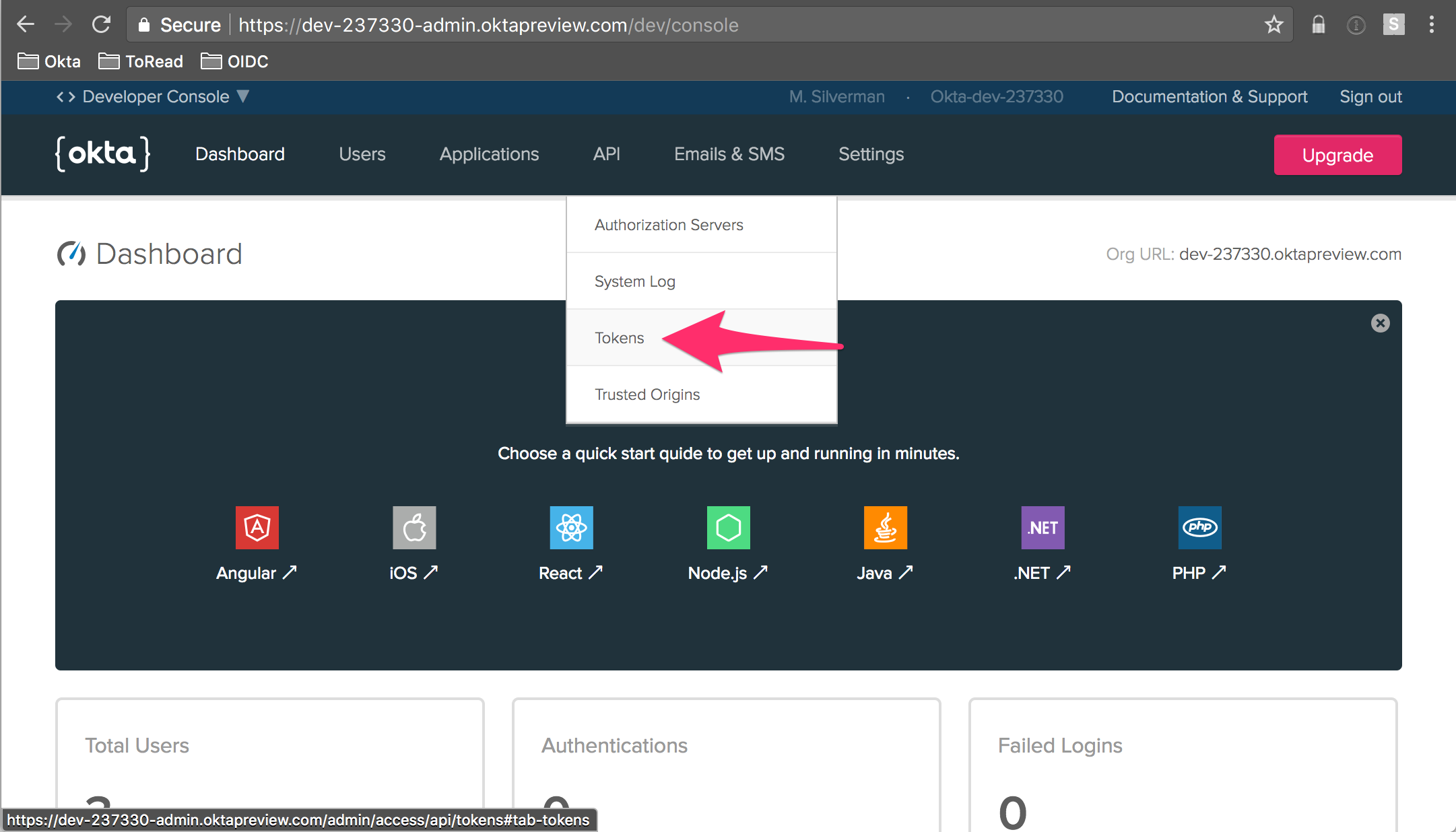Click the browser address bar URL
Viewport: 1456px width, 832px height.
(x=488, y=25)
